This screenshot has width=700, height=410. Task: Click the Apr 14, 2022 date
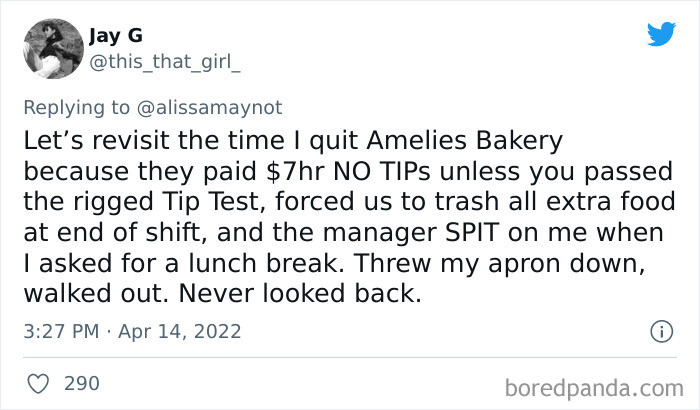click(x=179, y=331)
